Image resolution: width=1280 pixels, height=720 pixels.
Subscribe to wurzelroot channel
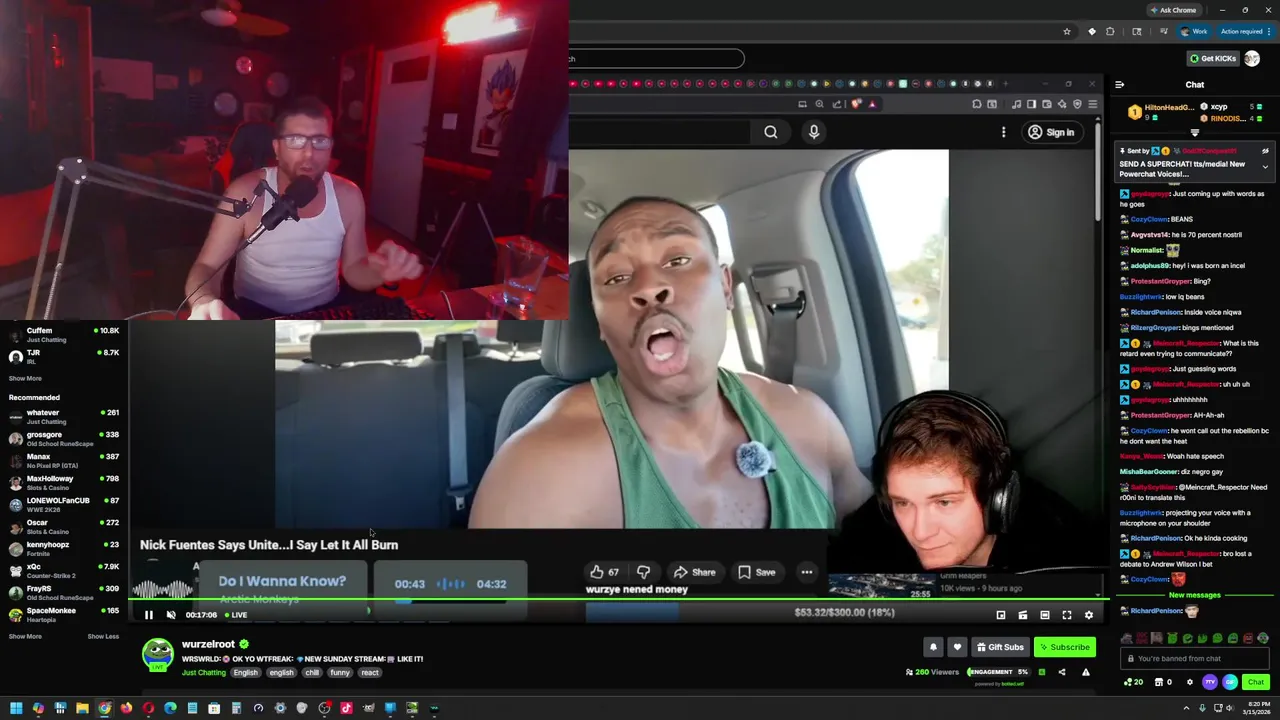pos(1064,647)
